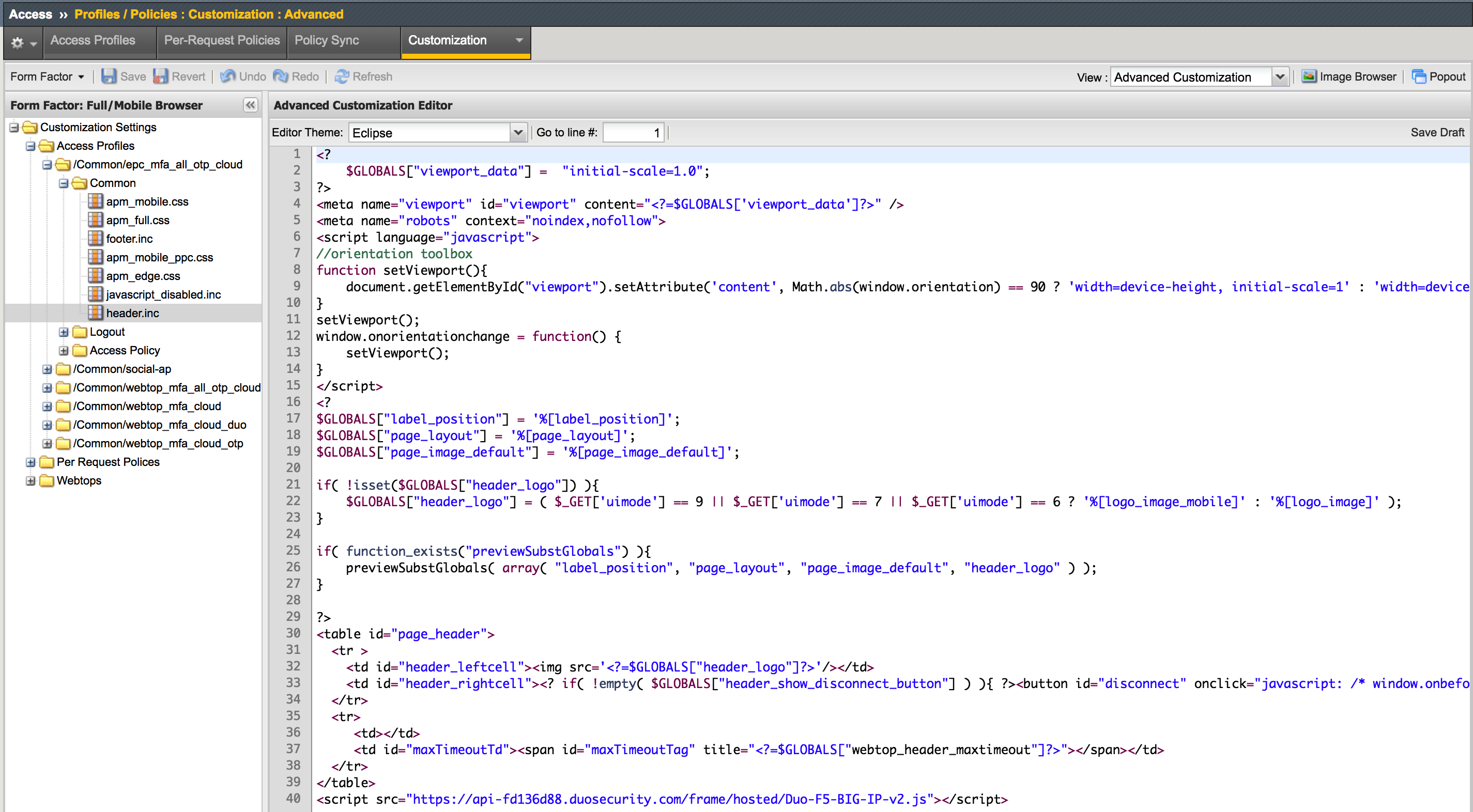
Task: Click the Popout text label
Action: [x=1447, y=76]
